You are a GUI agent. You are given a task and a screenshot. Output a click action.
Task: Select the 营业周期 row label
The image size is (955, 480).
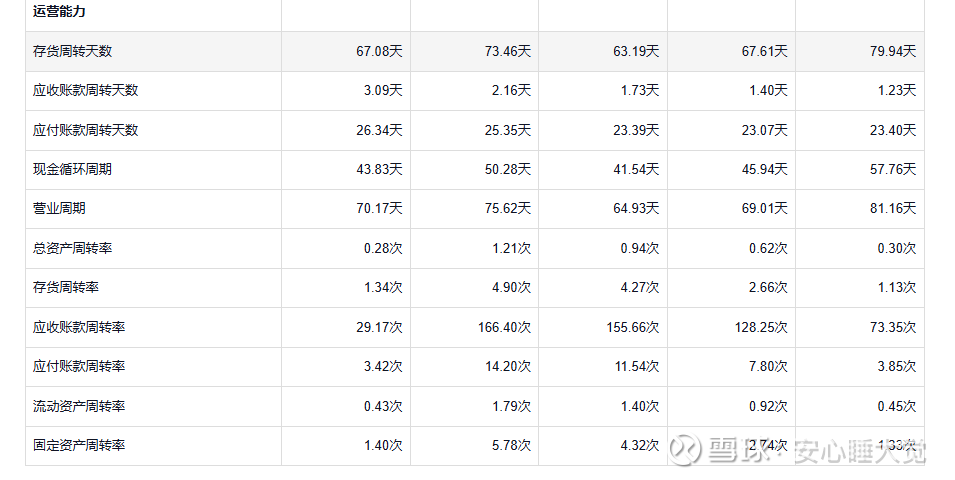click(x=59, y=208)
